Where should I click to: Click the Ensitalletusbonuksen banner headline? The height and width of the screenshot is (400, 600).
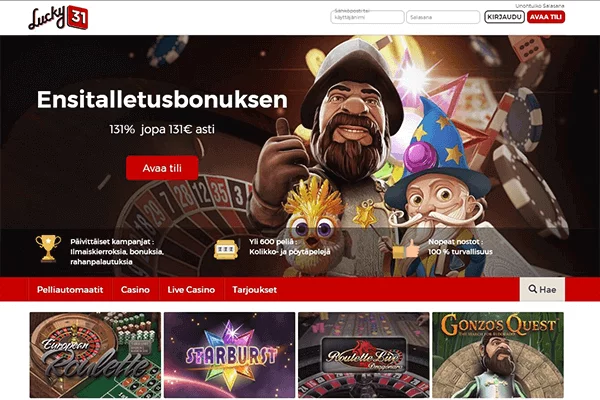click(x=162, y=100)
